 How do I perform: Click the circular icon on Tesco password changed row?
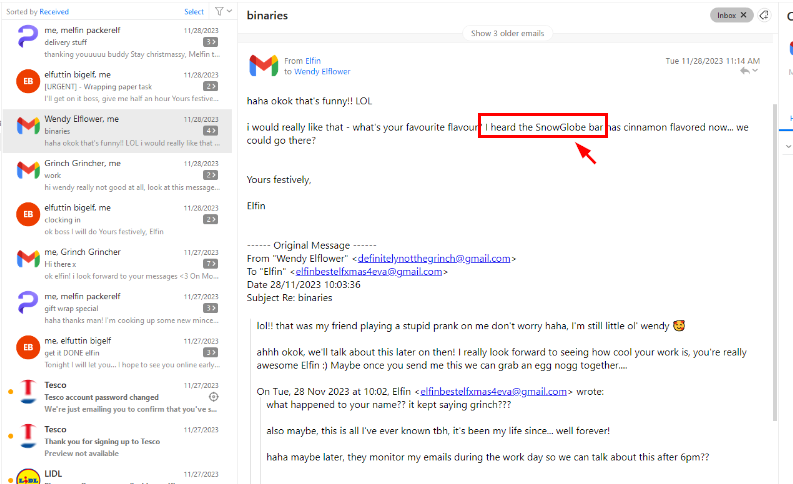pos(213,397)
